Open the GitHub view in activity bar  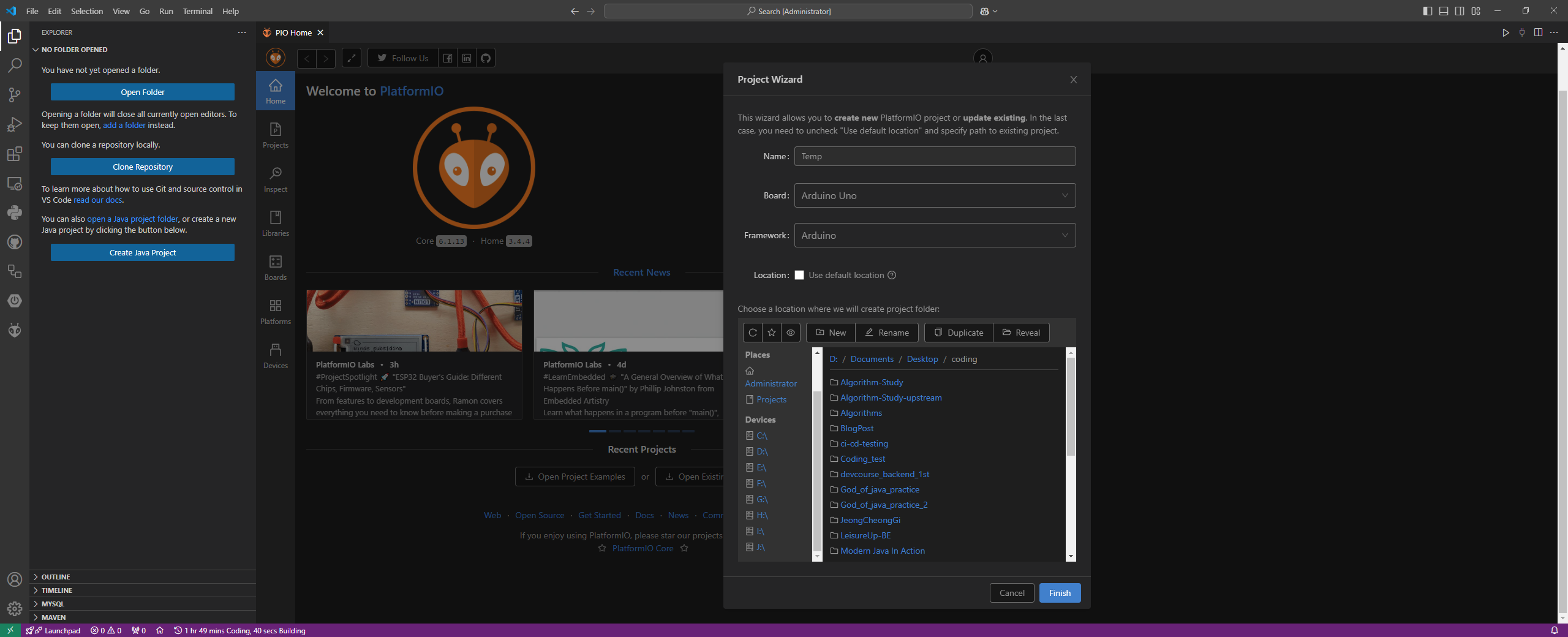point(15,242)
